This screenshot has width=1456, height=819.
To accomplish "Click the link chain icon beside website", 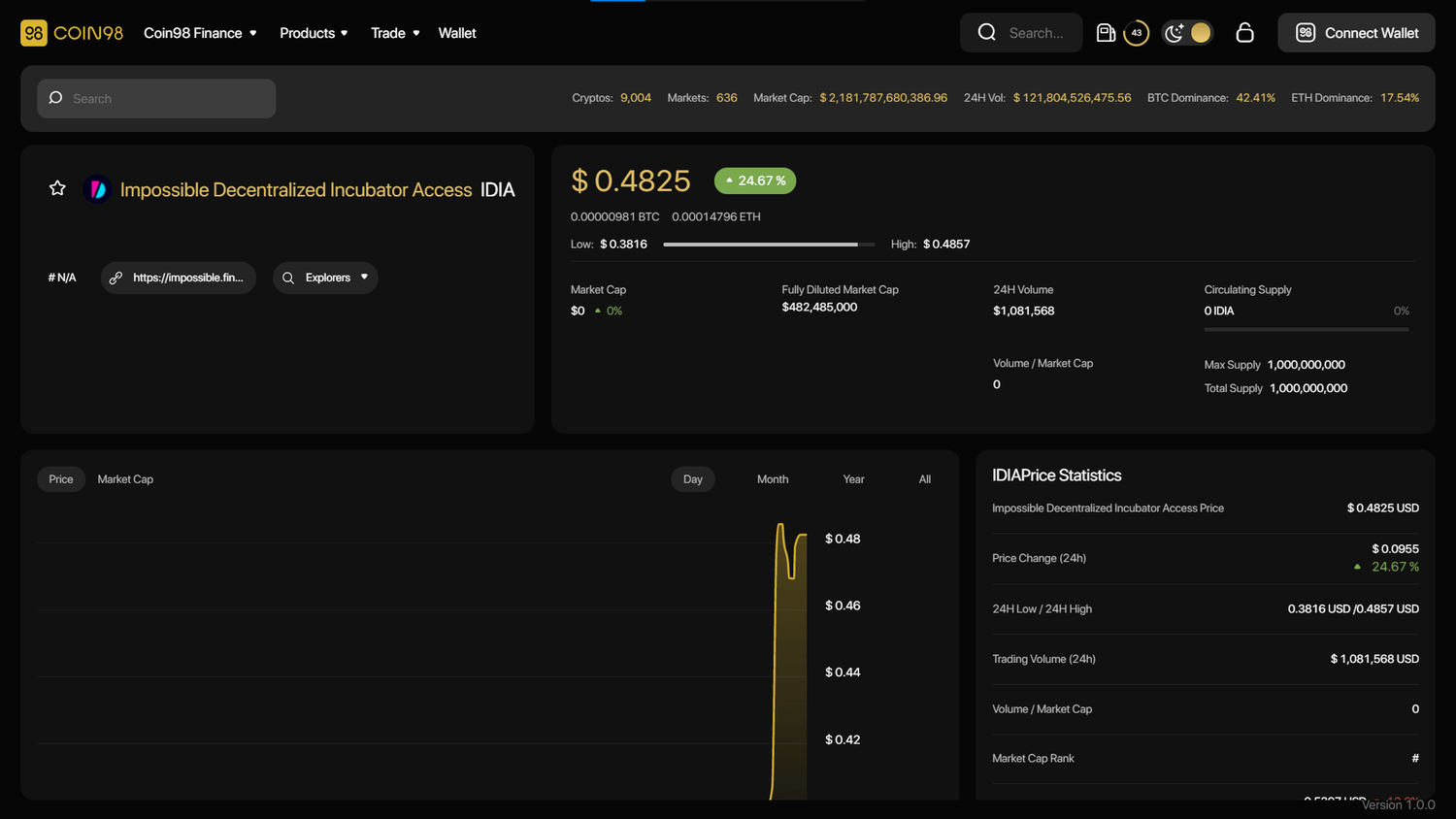I will [x=116, y=278].
